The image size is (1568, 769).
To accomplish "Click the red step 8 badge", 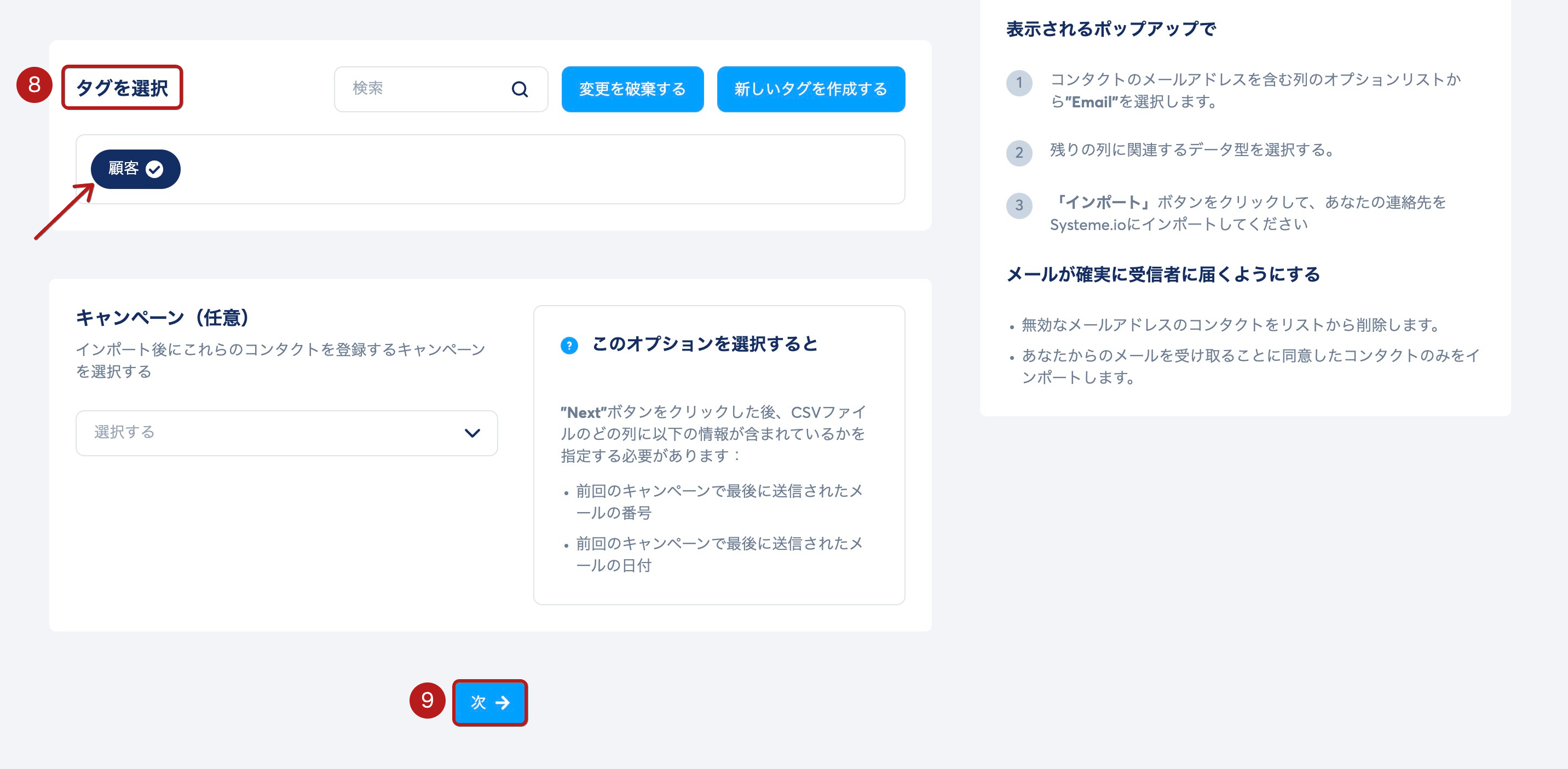I will coord(34,85).
